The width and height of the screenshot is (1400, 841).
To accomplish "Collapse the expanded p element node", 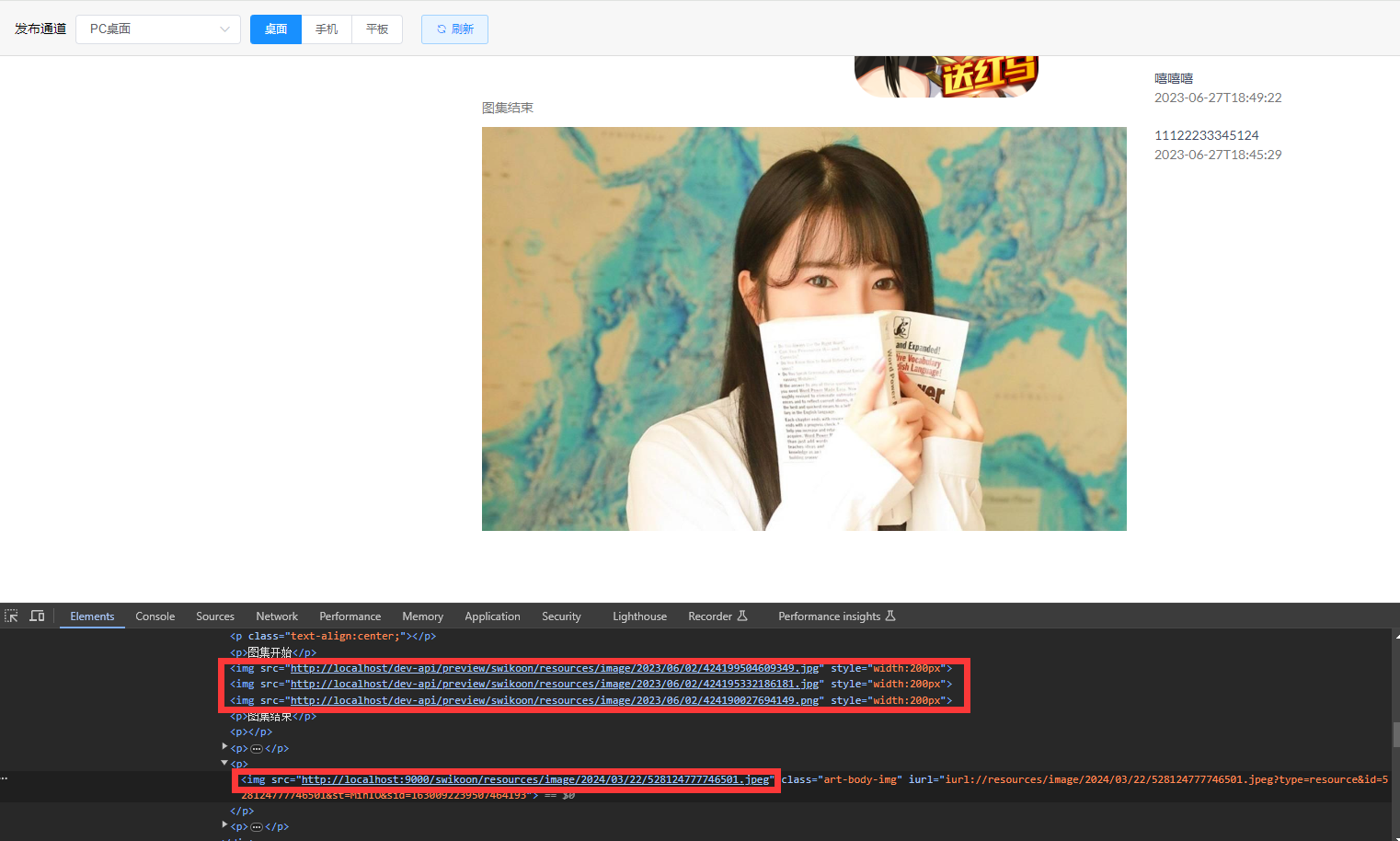I will point(224,763).
